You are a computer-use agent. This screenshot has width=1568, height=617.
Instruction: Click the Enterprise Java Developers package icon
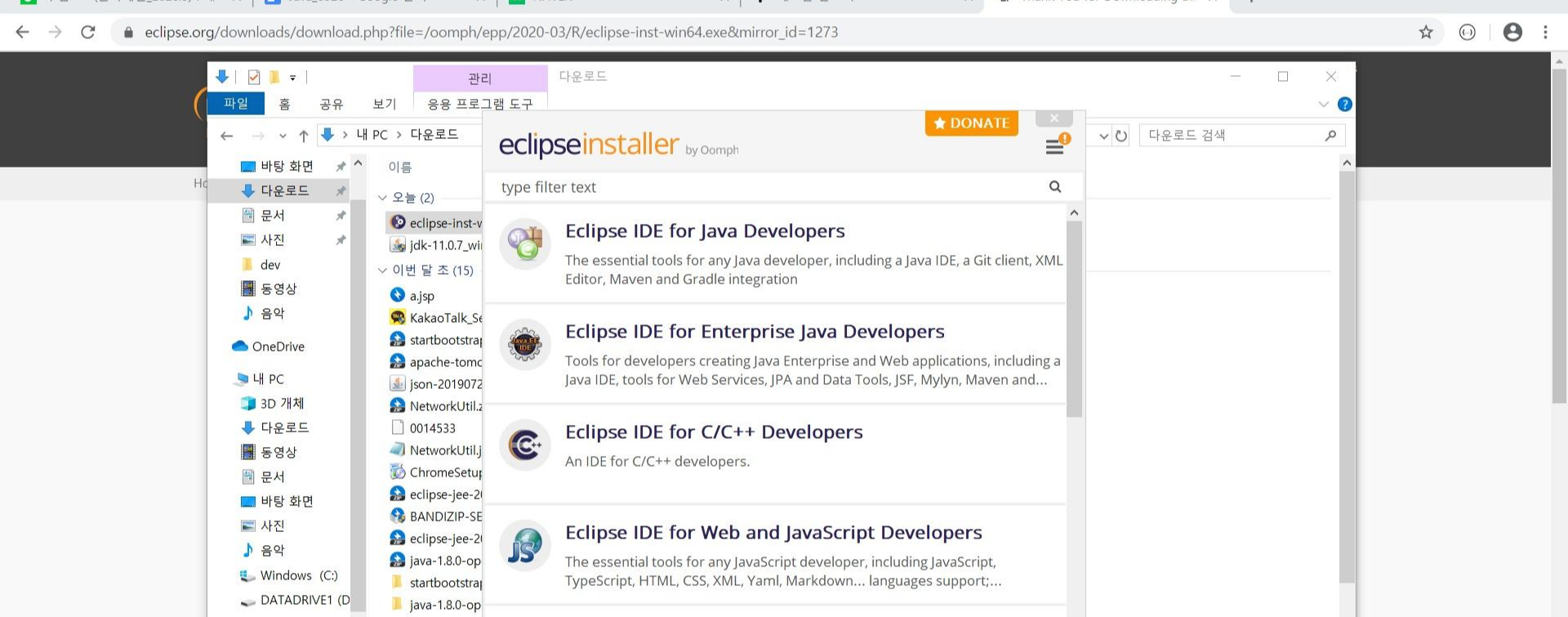click(x=525, y=344)
